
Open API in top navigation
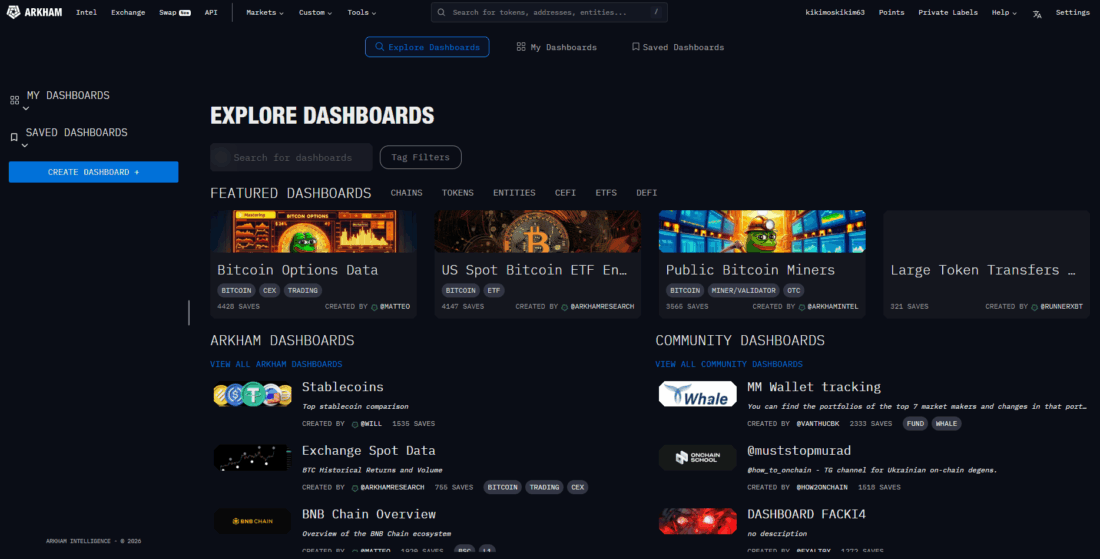210,13
